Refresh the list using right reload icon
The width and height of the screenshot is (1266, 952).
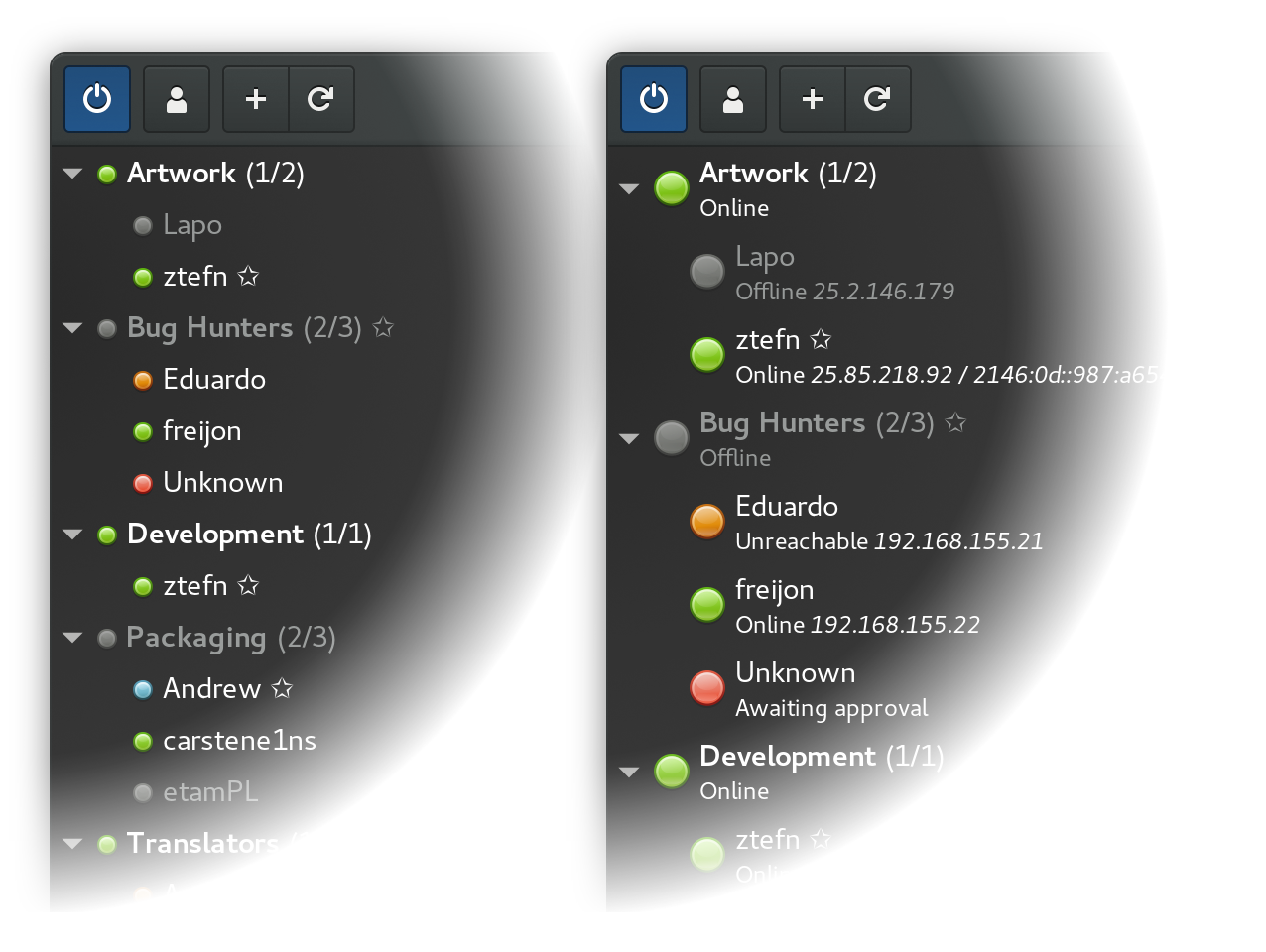[x=878, y=99]
